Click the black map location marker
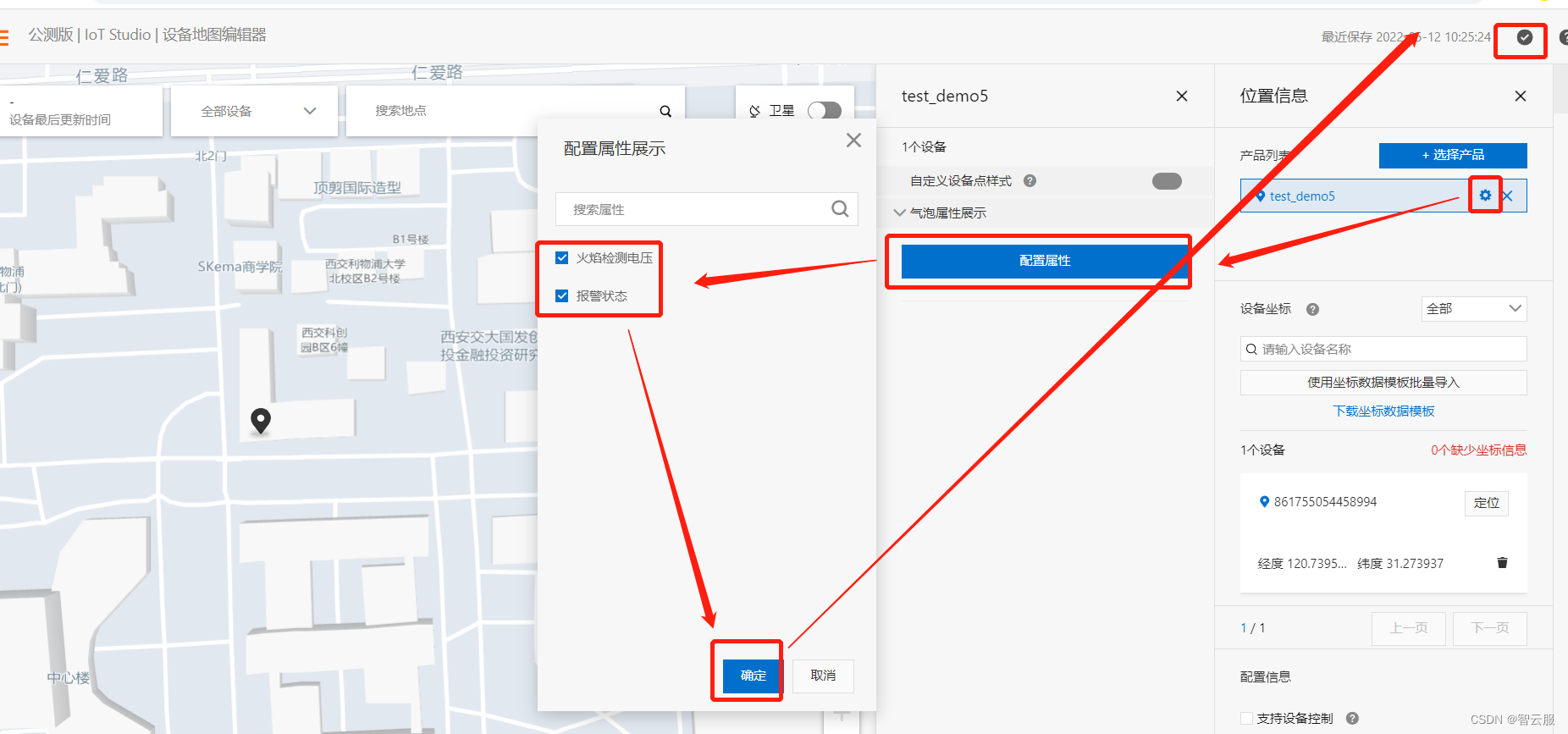This screenshot has width=1568, height=734. (x=261, y=420)
